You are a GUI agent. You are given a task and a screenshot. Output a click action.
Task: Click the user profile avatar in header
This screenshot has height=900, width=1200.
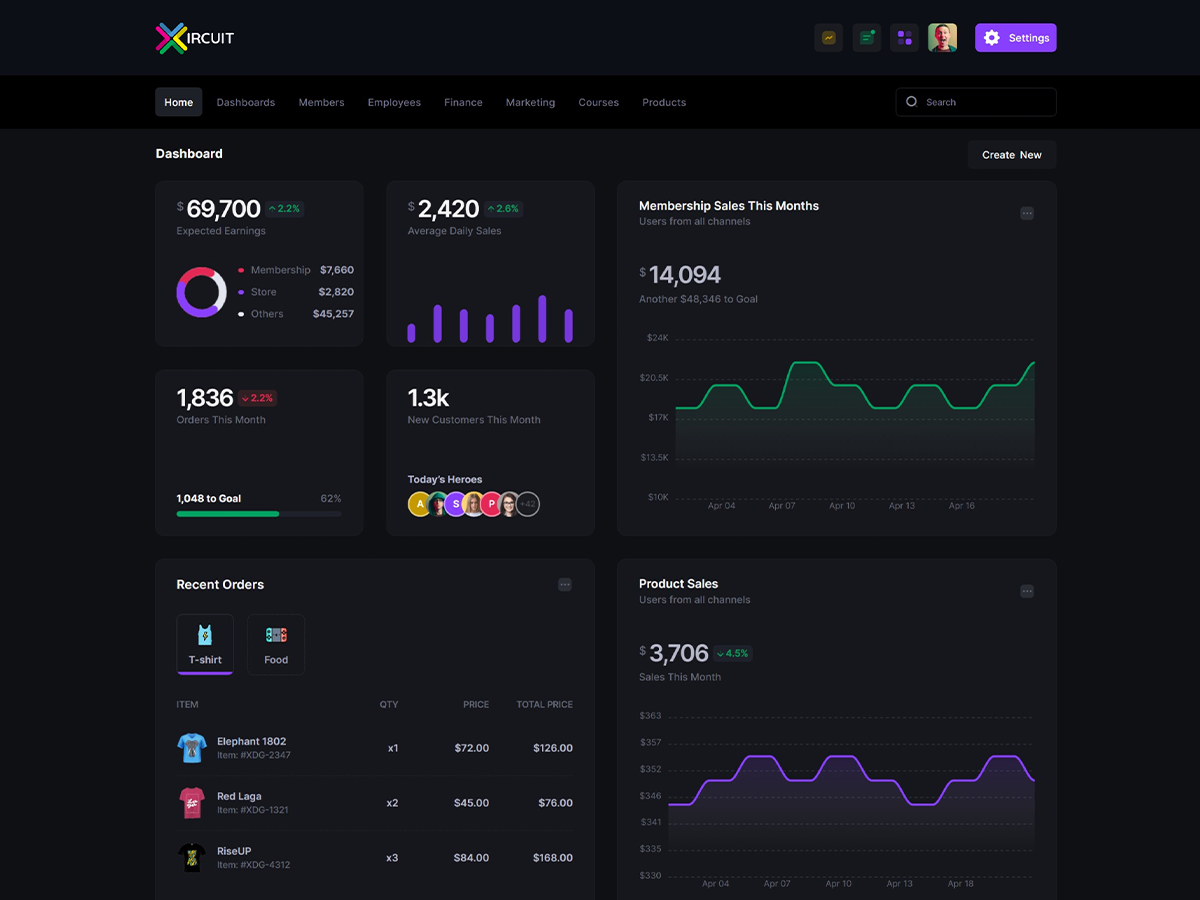pyautogui.click(x=942, y=38)
